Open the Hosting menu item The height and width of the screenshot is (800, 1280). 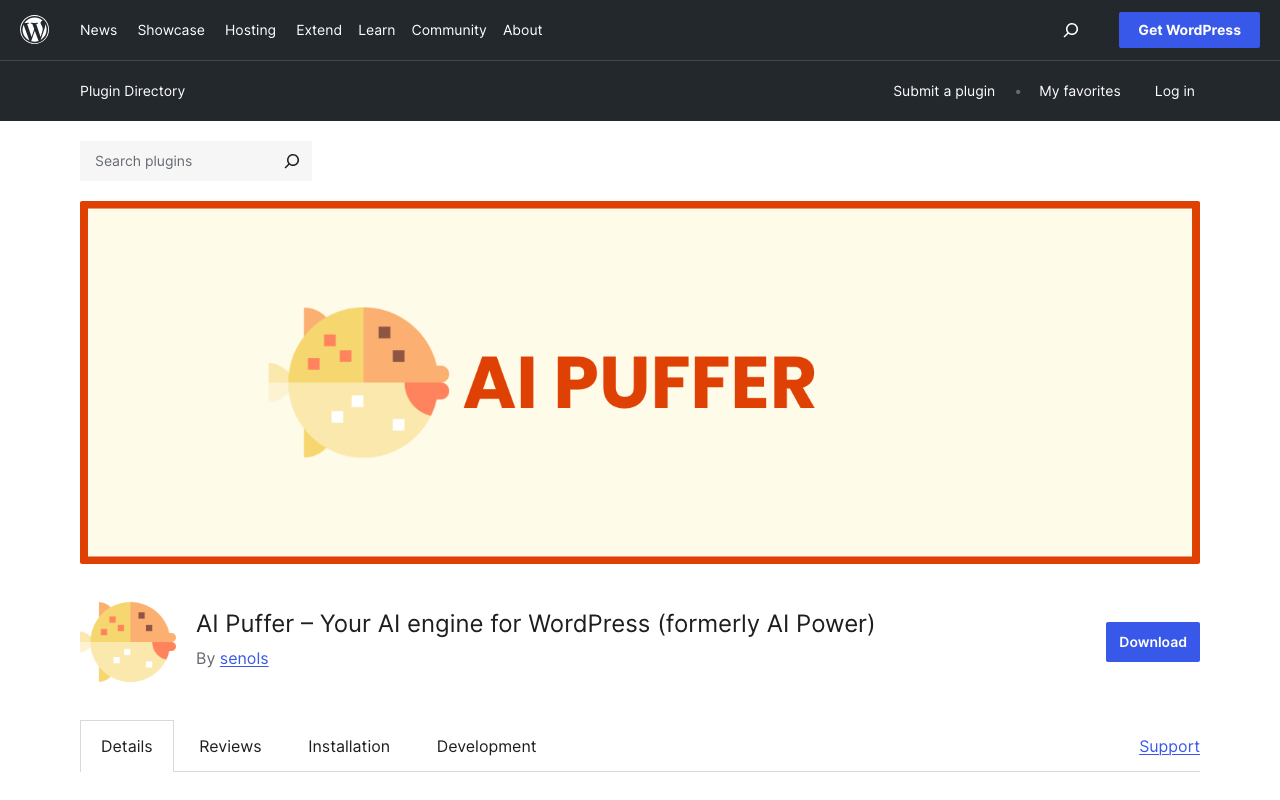coord(250,30)
